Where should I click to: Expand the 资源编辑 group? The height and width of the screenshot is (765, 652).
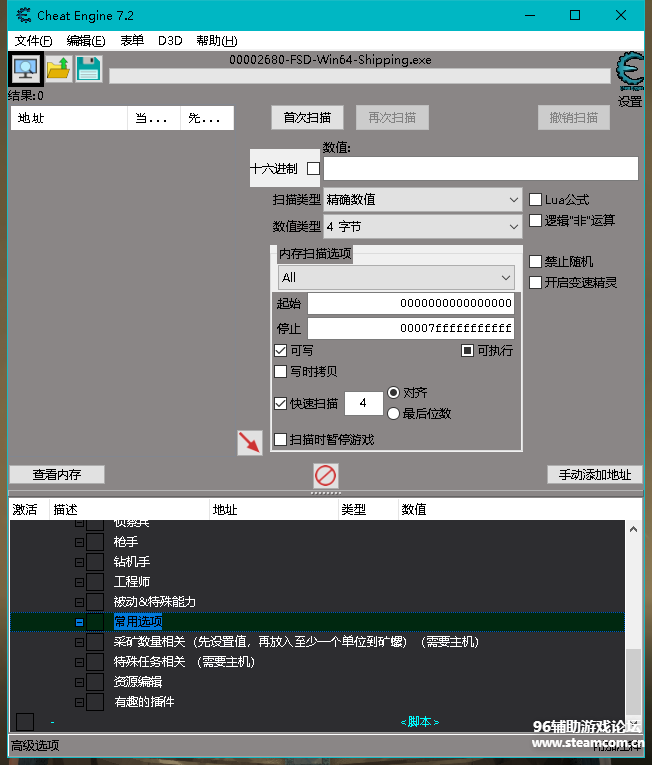coord(80,682)
